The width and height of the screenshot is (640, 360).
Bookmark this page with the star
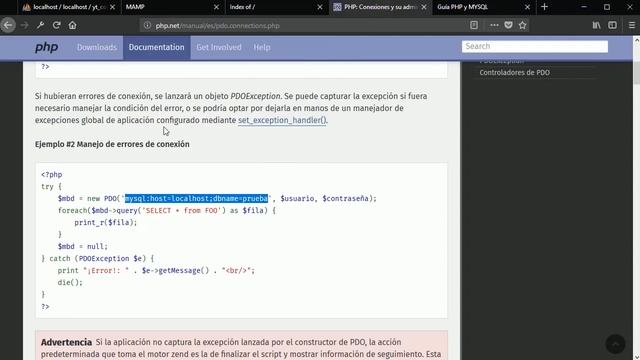(522, 25)
